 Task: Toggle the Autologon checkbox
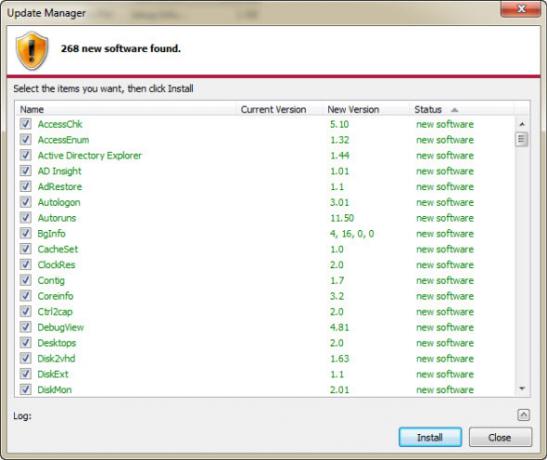25,202
